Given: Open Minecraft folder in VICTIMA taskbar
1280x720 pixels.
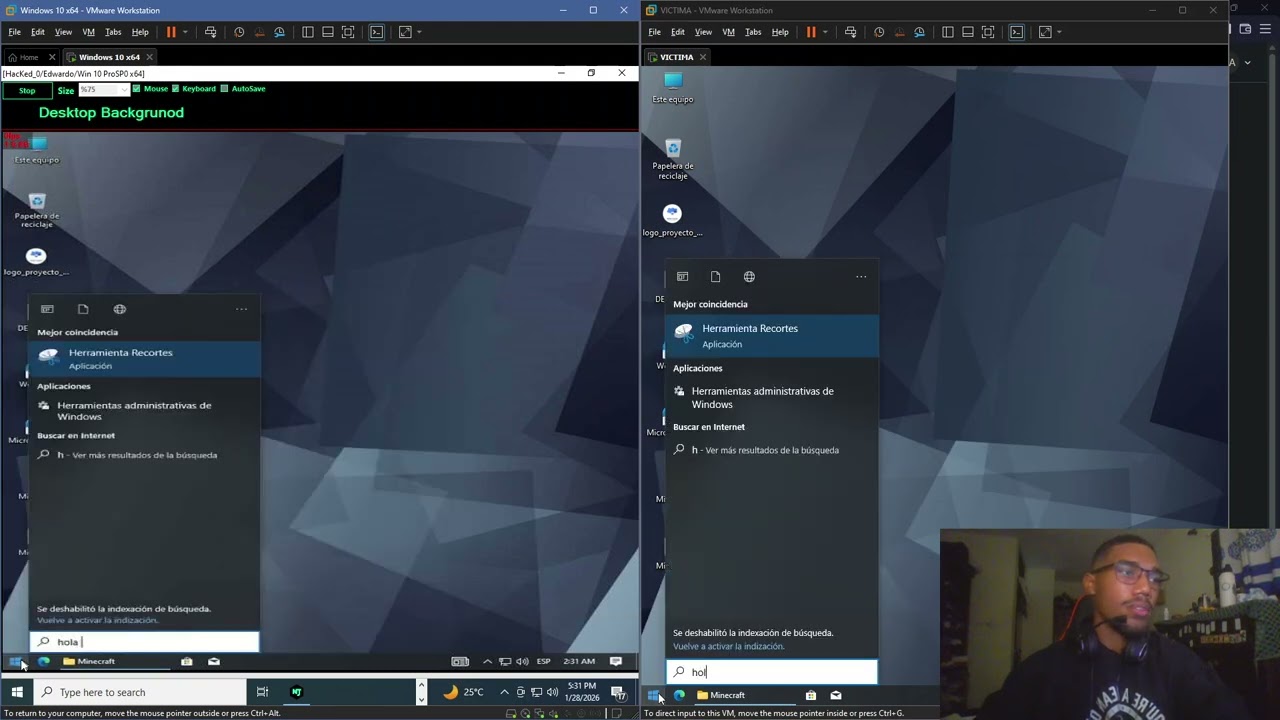Looking at the screenshot, I should pyautogui.click(x=721, y=695).
